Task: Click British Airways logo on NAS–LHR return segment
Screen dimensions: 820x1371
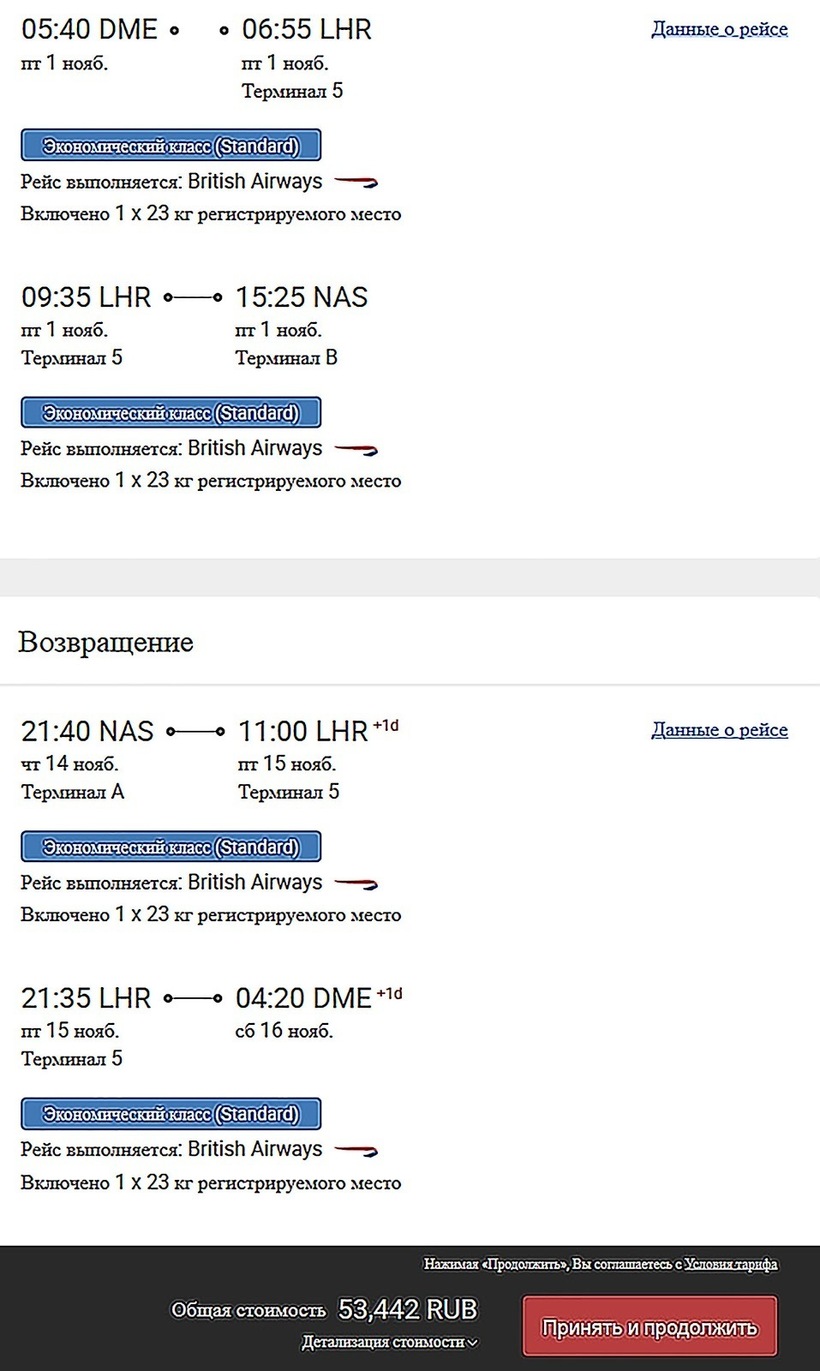Action: point(355,884)
